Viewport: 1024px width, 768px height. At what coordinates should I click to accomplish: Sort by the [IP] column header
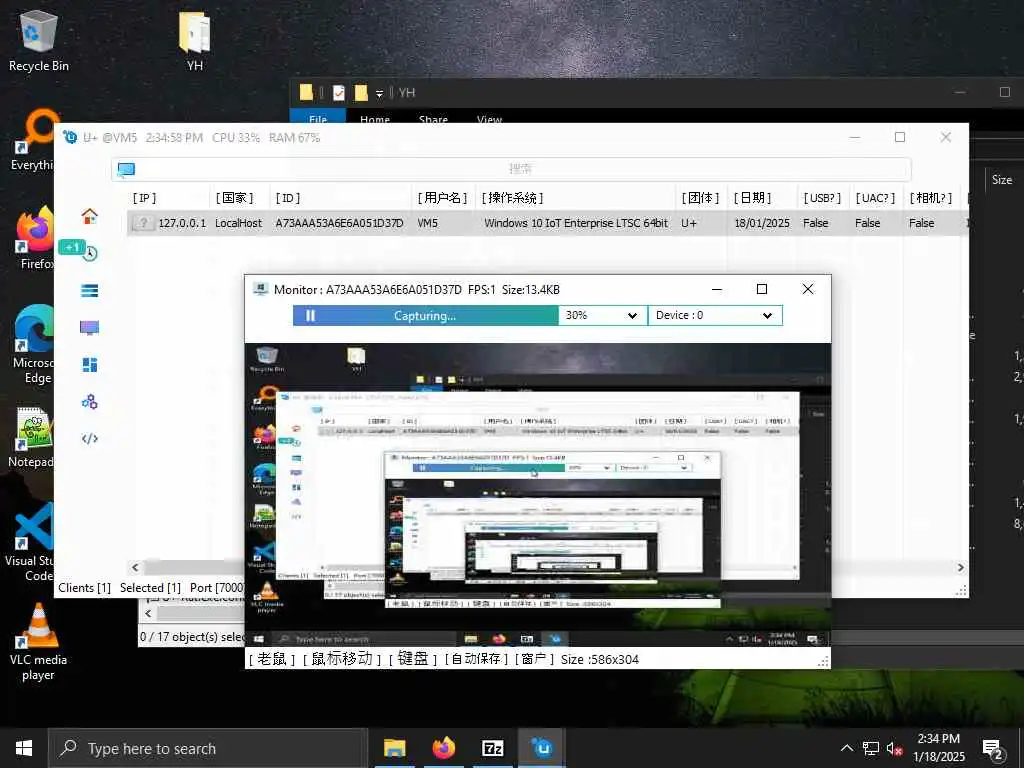tap(144, 198)
